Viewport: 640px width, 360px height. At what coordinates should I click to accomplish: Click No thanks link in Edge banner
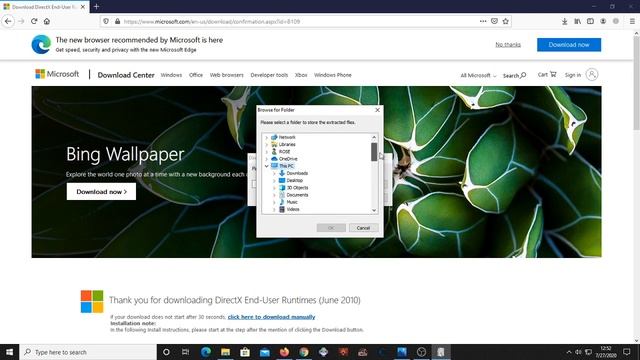click(x=508, y=44)
